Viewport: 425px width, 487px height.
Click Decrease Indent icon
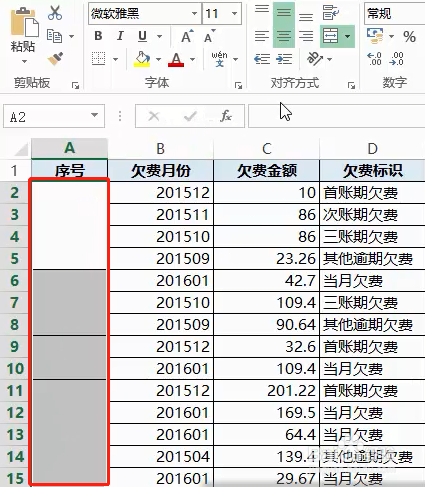coord(262,59)
